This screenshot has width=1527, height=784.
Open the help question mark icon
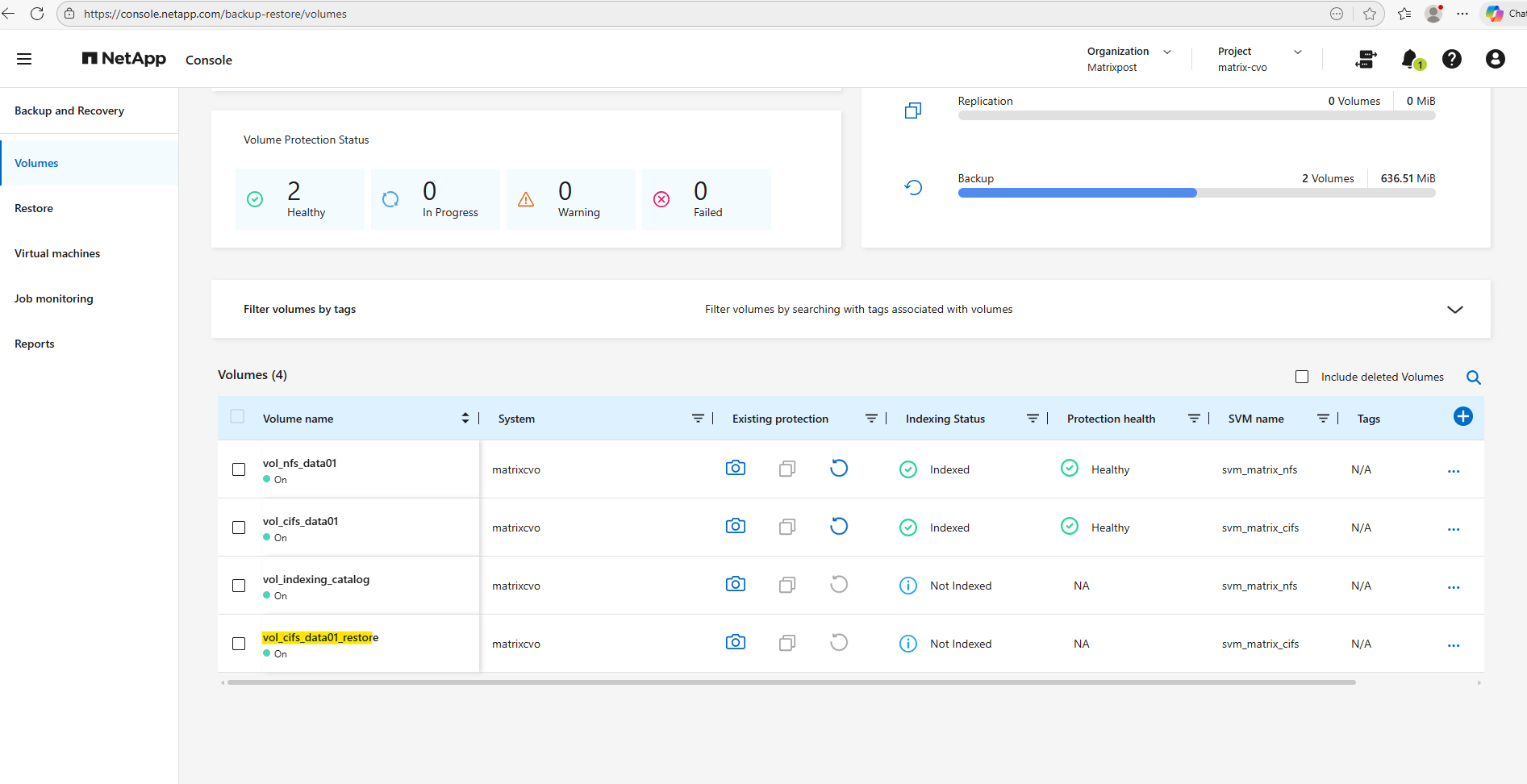pyautogui.click(x=1452, y=59)
